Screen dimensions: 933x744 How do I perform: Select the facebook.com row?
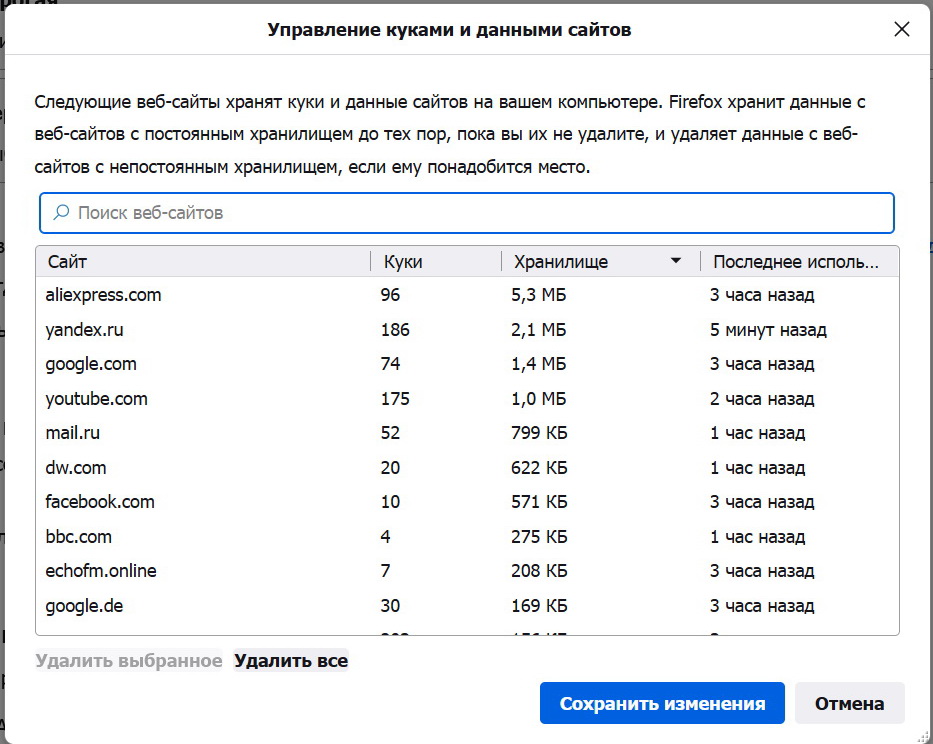point(467,502)
